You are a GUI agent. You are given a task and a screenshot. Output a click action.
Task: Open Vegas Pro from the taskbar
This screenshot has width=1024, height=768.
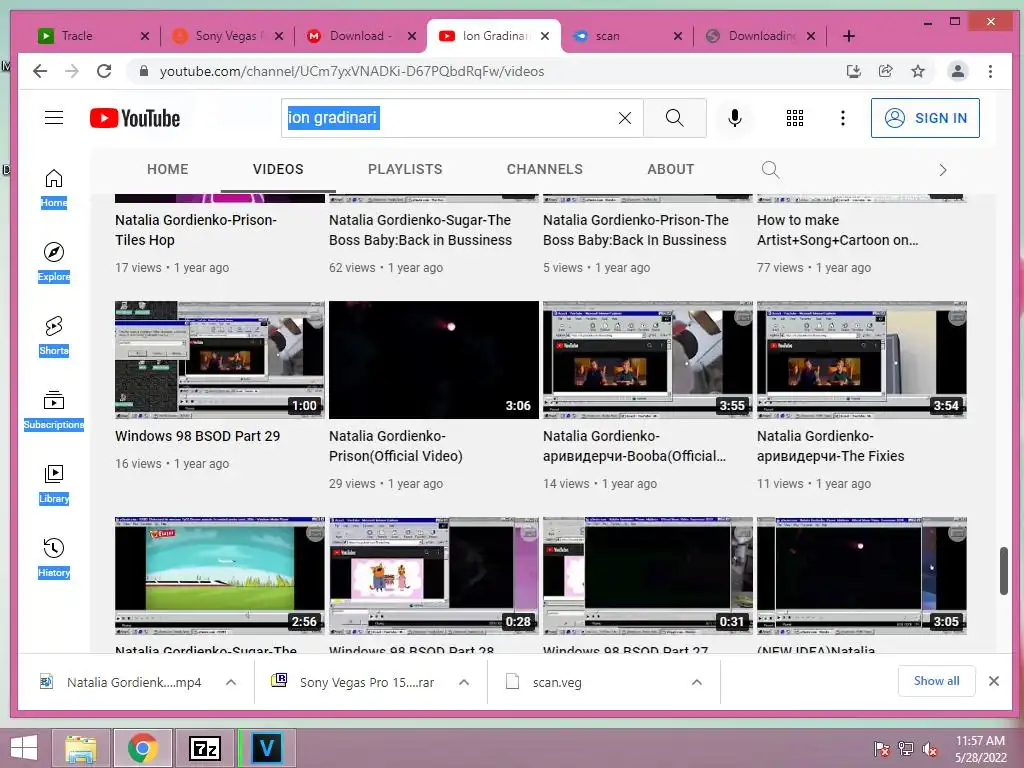[x=266, y=748]
